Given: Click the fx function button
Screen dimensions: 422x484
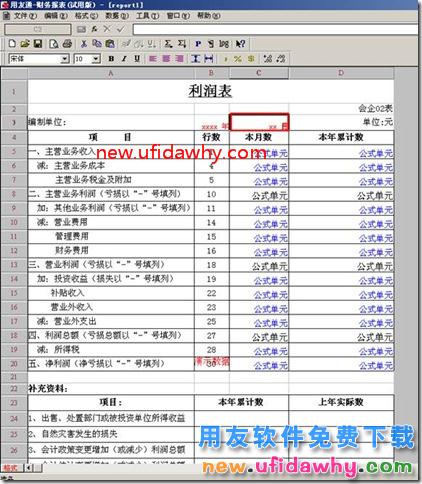Looking at the screenshot, I should coord(94,29).
